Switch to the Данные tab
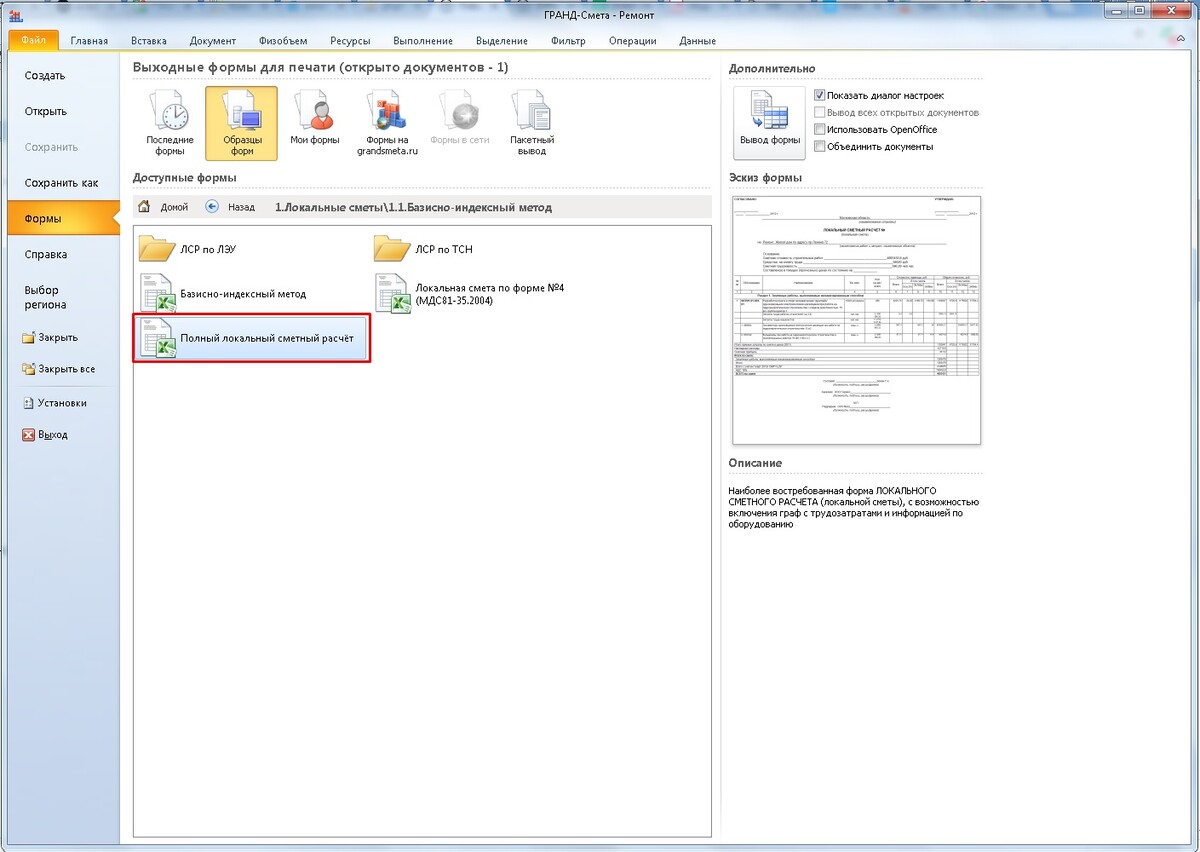 tap(697, 41)
